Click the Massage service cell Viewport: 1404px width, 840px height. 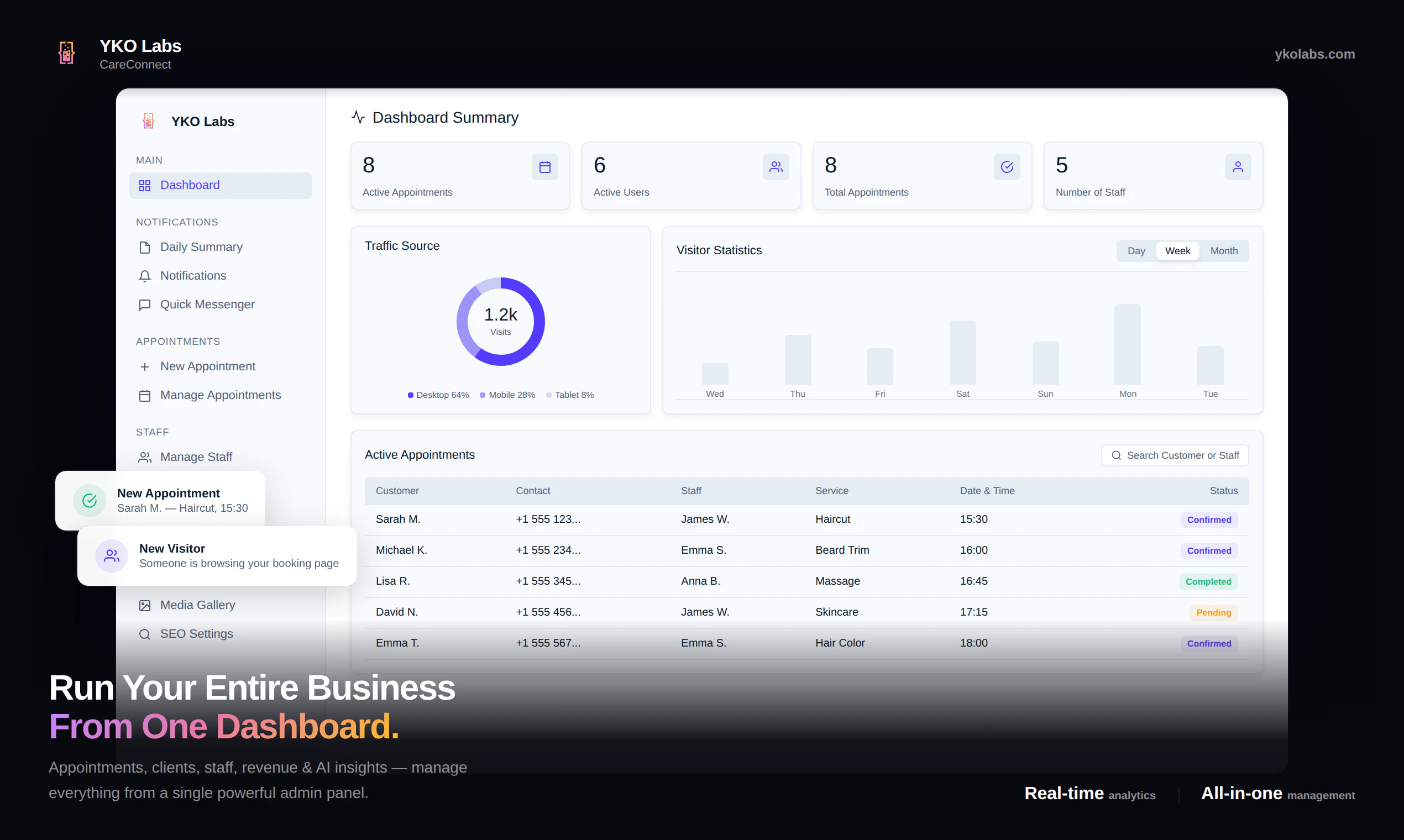(837, 581)
